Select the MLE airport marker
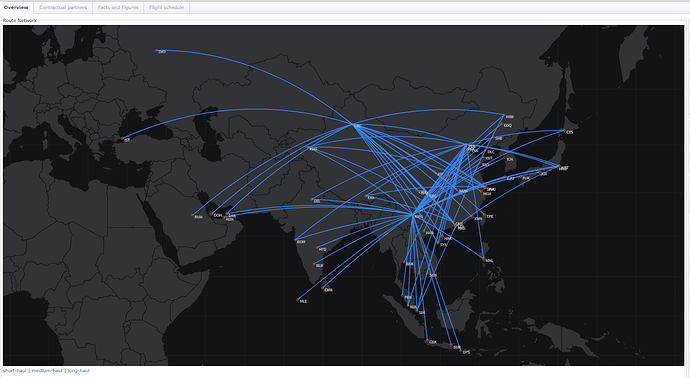This screenshot has height=378, width=690. (298, 300)
